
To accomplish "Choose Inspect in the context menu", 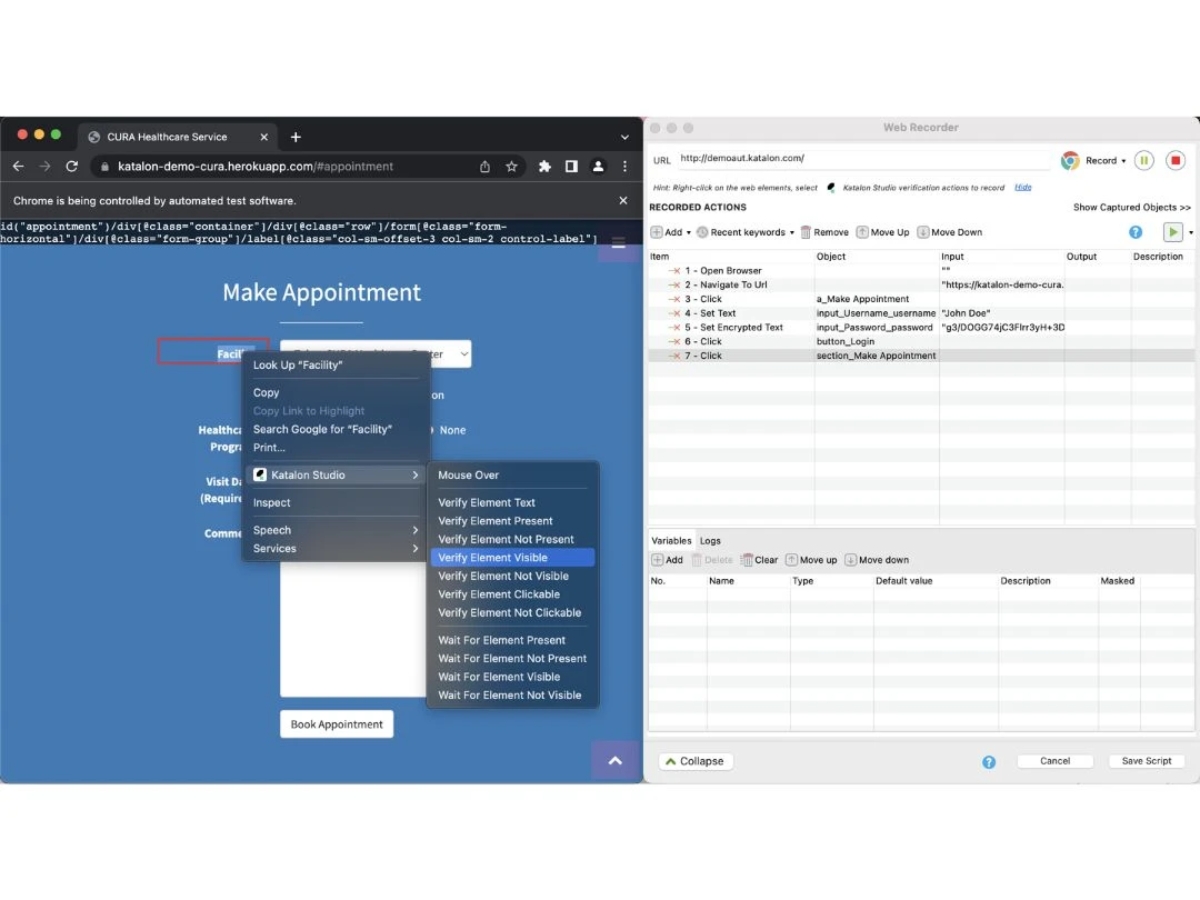I will tap(336, 503).
